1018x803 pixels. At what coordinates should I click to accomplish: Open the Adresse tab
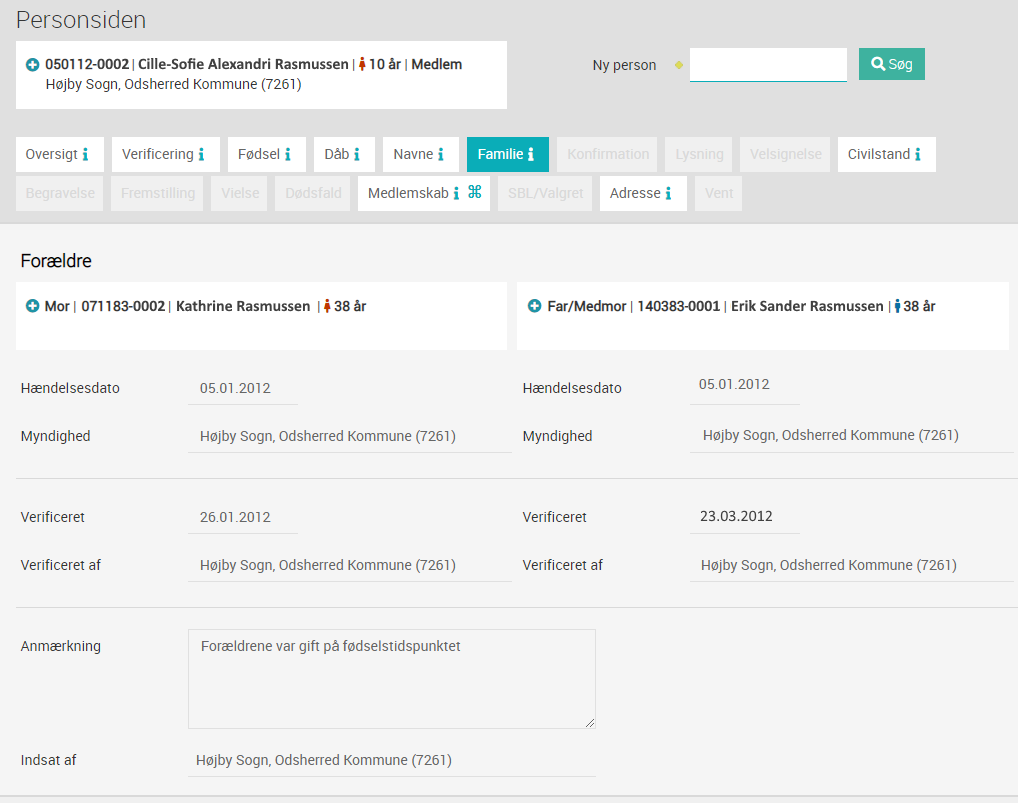[x=643, y=193]
